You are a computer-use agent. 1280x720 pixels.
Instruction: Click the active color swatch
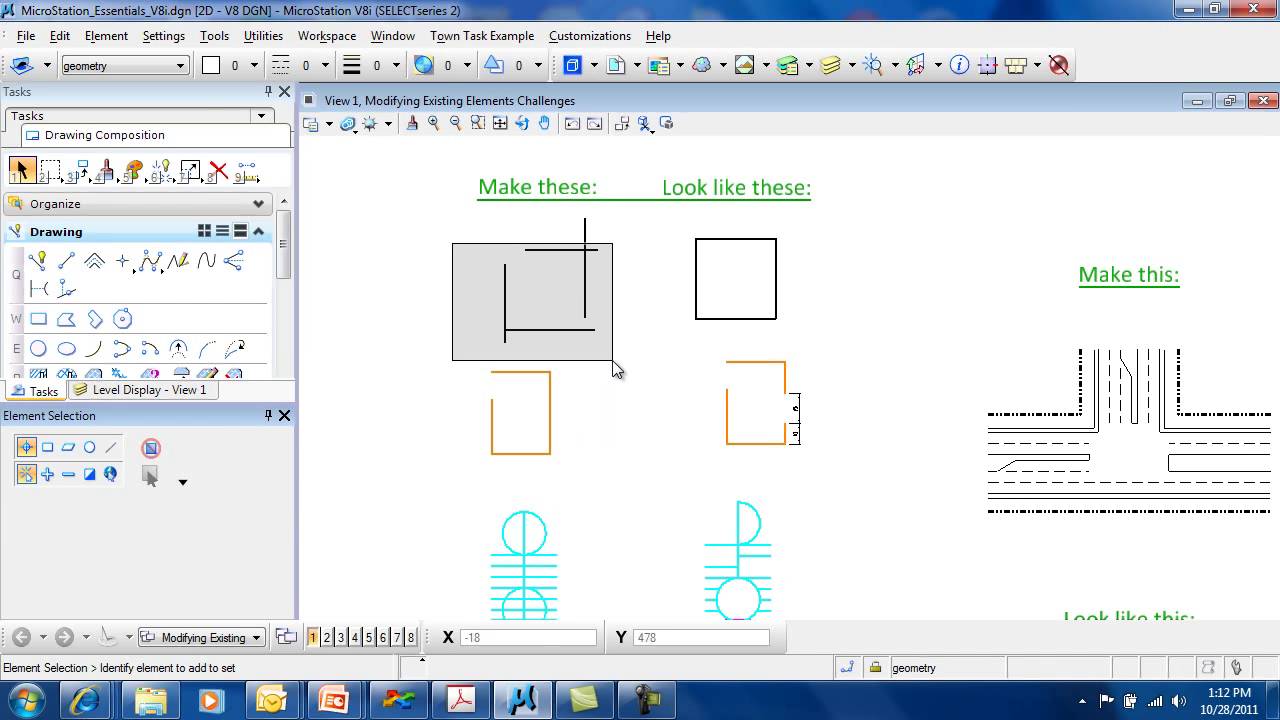(211, 65)
